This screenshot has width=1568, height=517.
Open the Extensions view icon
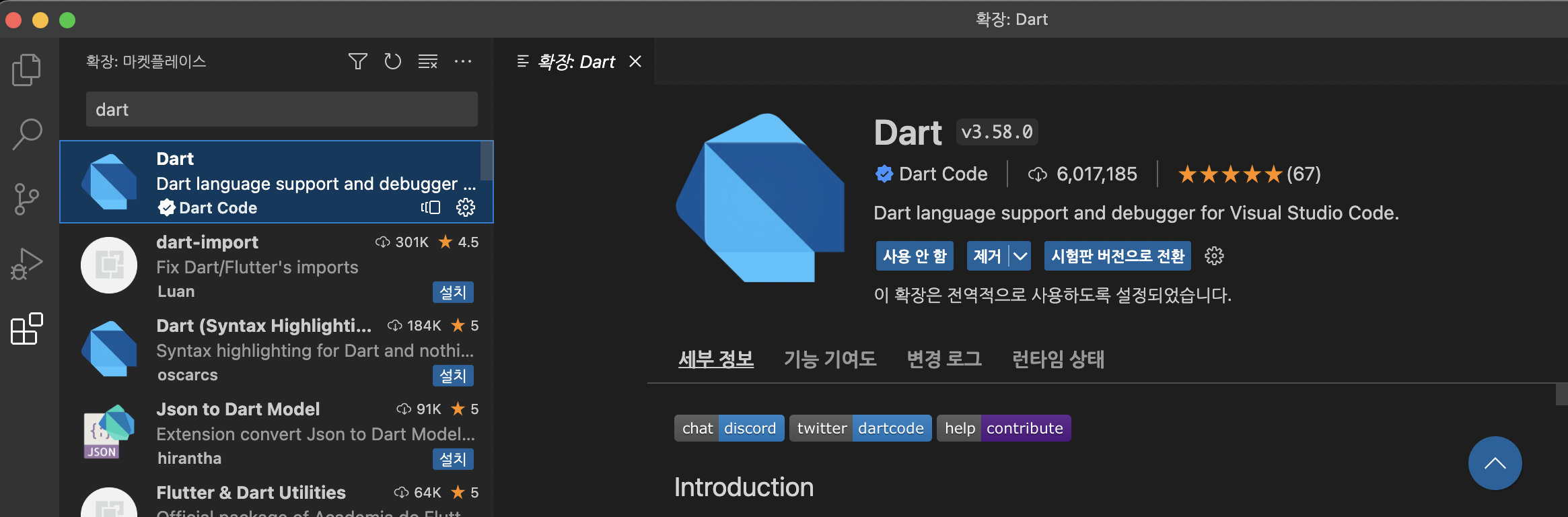(27, 329)
